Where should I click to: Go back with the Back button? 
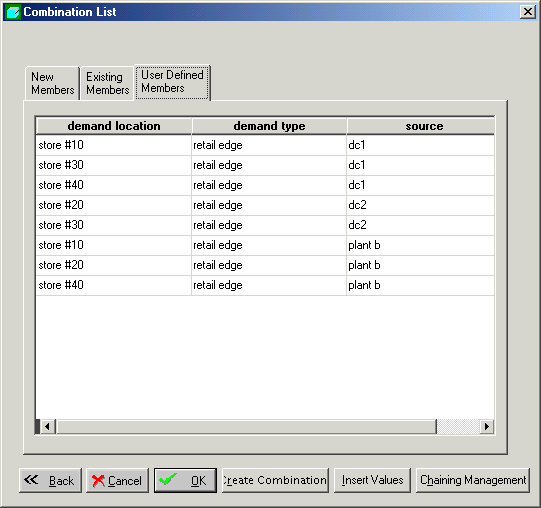tap(50, 480)
